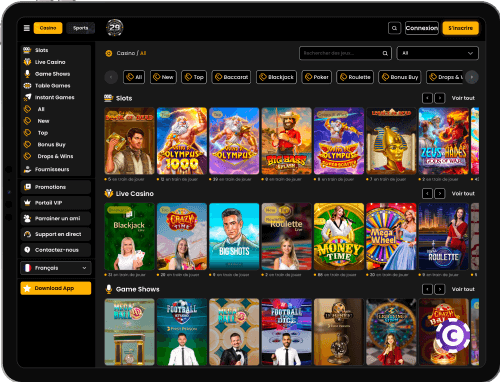Click the Support en direct headset icon

27,234
